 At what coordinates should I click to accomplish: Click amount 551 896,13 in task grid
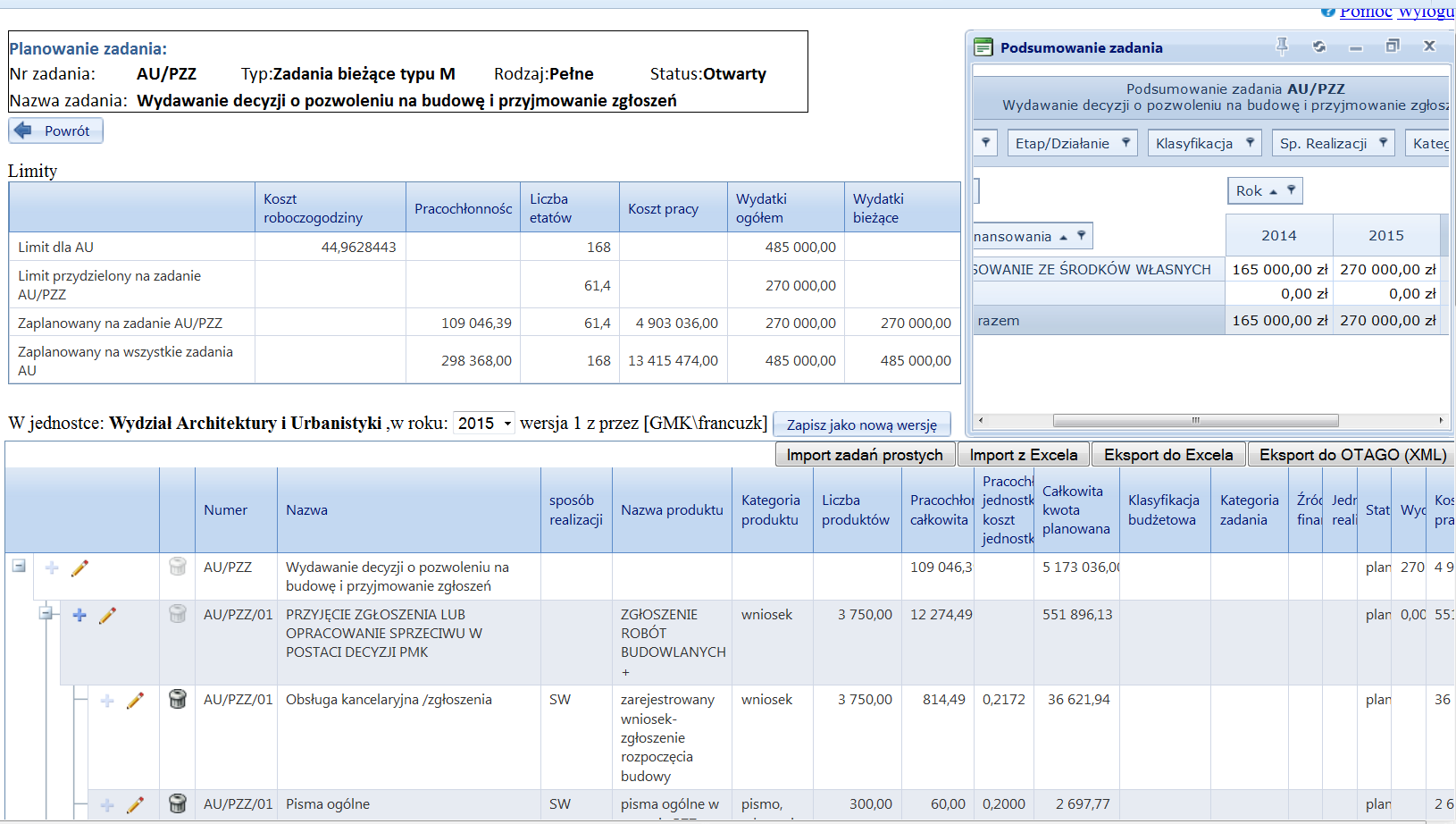point(1077,614)
